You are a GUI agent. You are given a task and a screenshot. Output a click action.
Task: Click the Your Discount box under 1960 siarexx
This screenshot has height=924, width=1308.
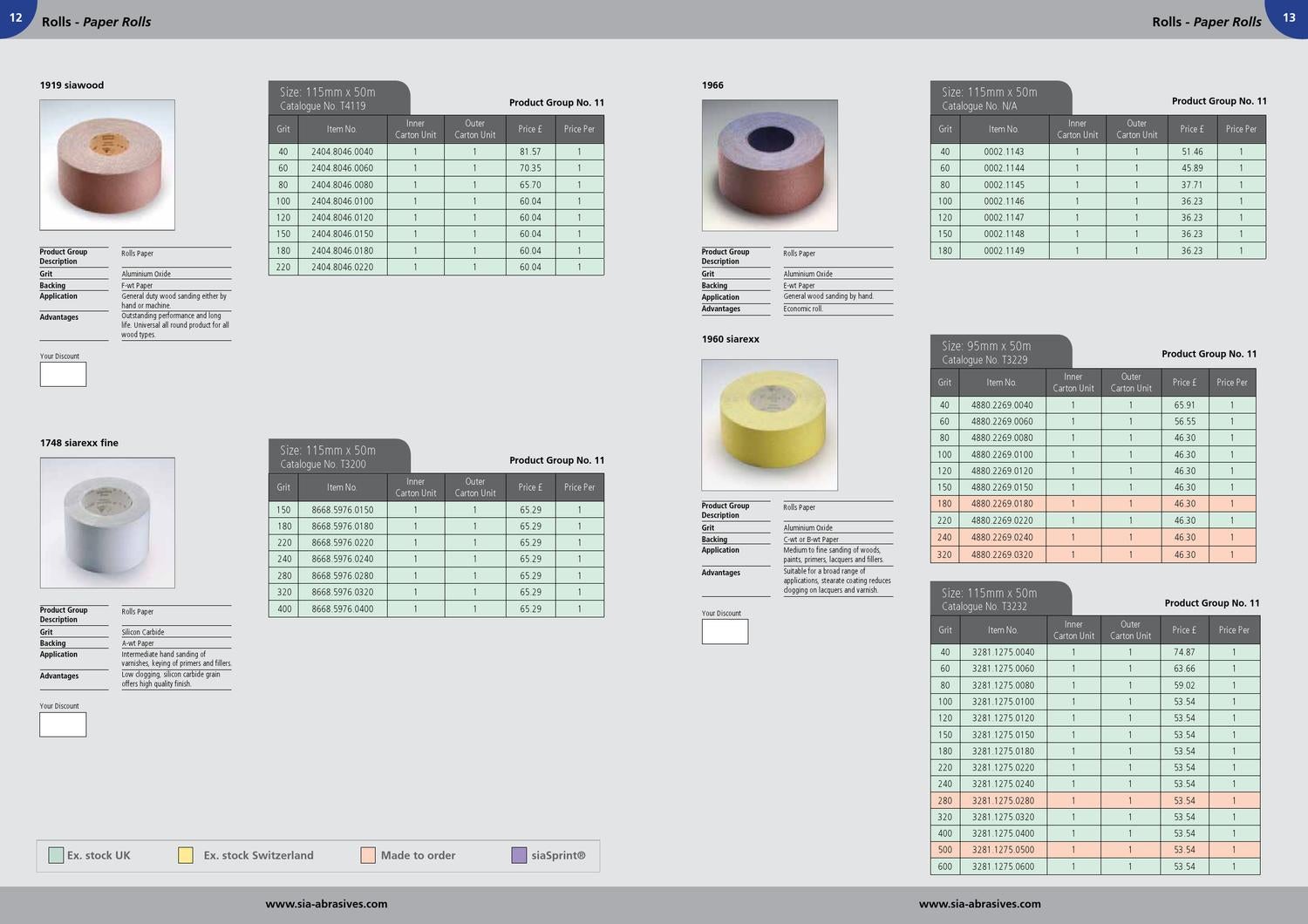pyautogui.click(x=725, y=631)
